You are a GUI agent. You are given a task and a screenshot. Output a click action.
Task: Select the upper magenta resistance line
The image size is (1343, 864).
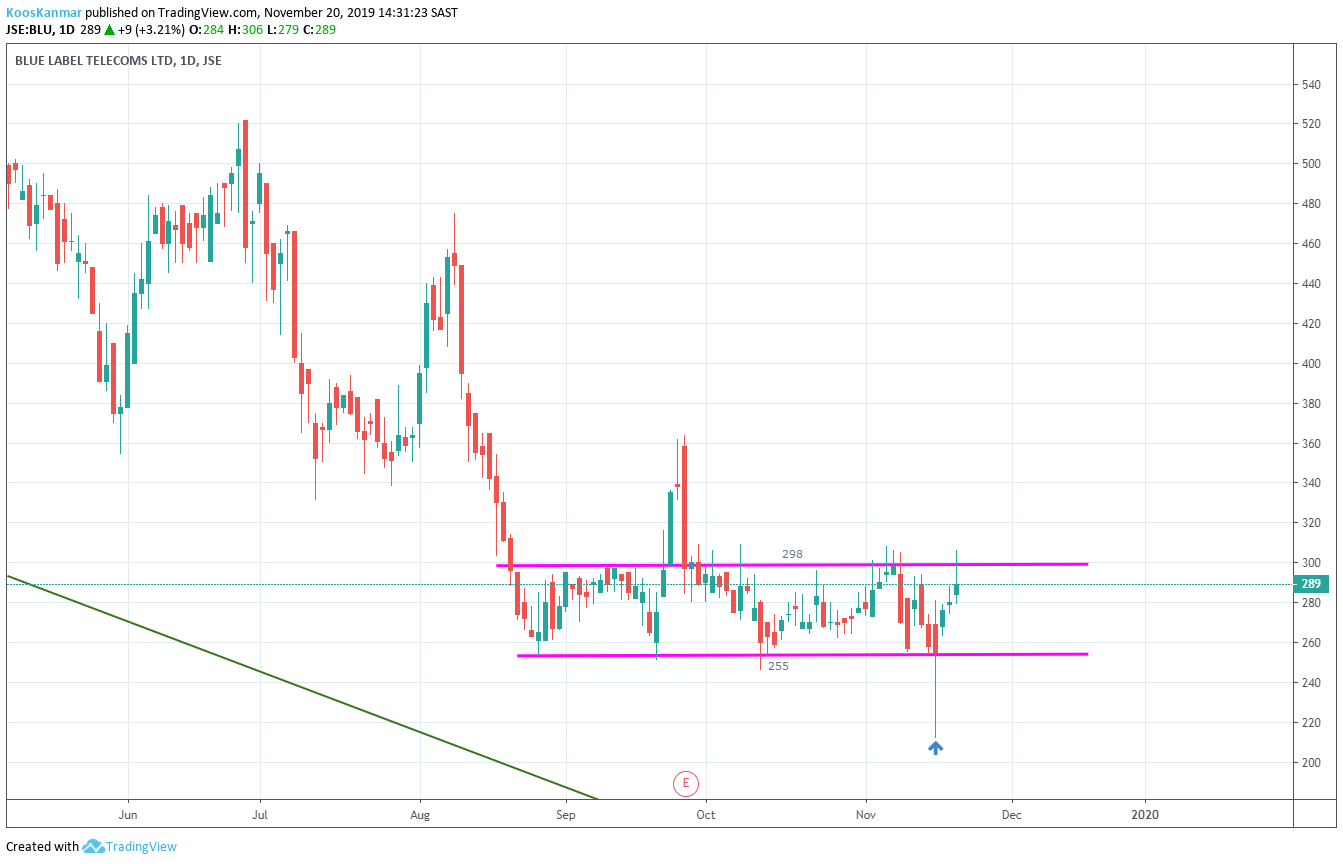[x=792, y=565]
